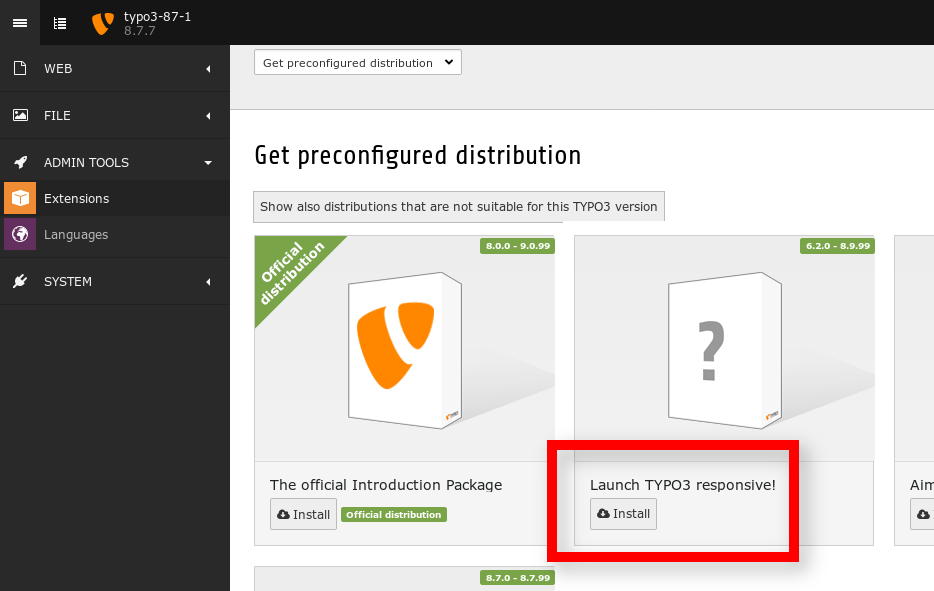Click the 8.7.7 version number

139,31
